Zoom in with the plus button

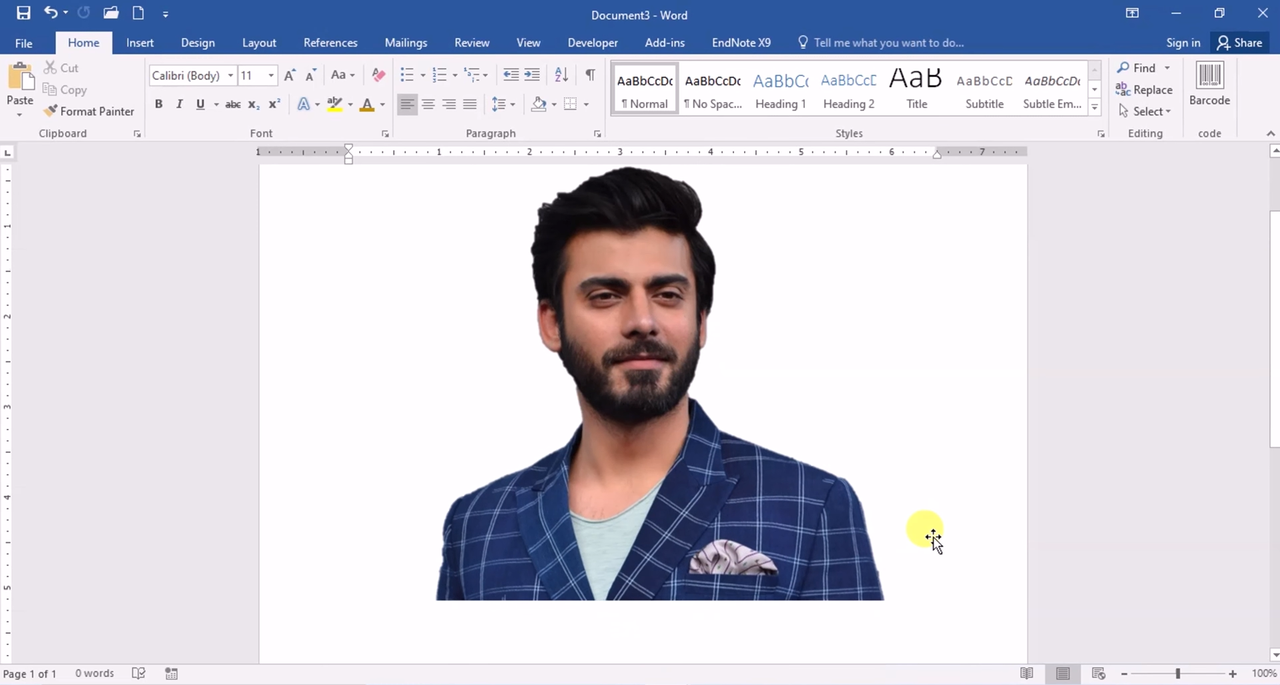[x=1232, y=674]
